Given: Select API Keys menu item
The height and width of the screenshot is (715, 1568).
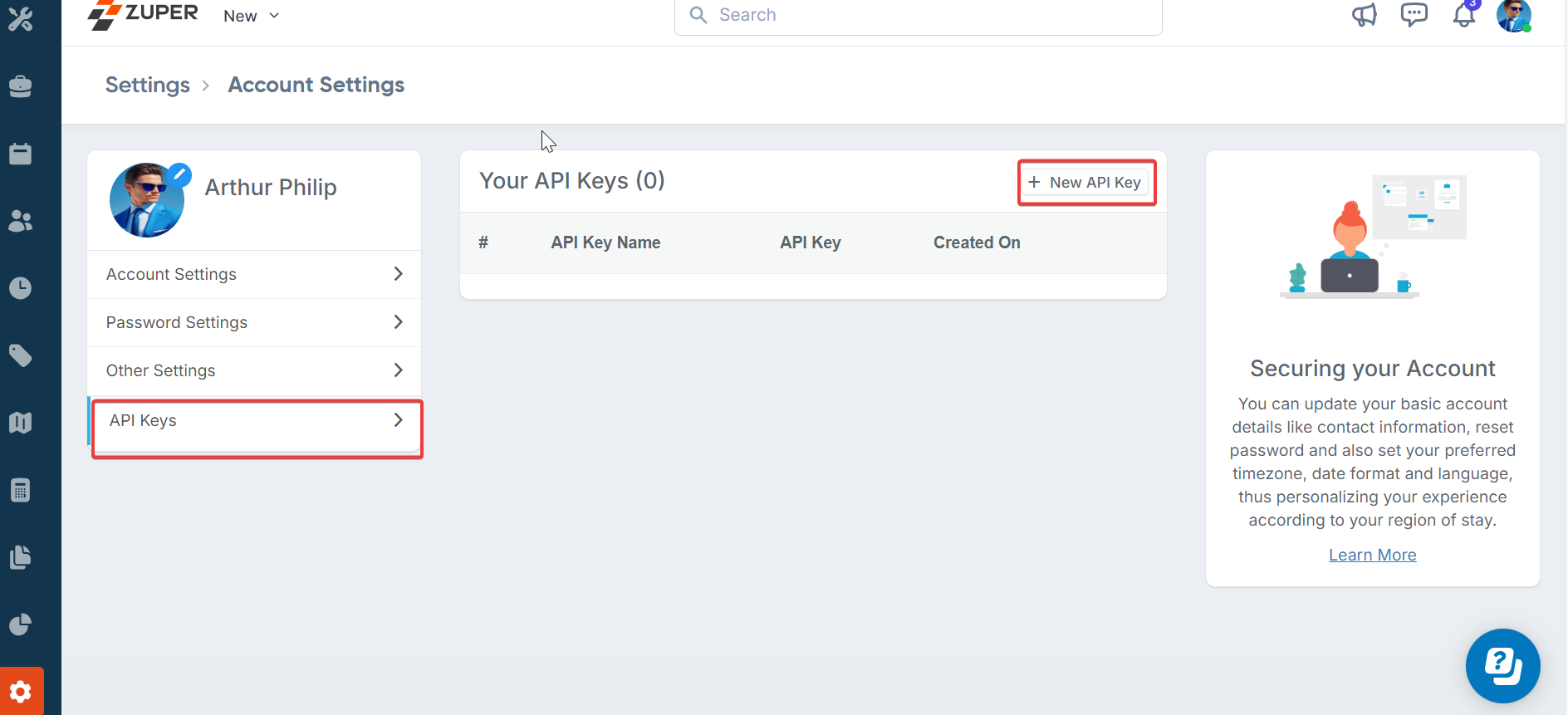Looking at the screenshot, I should tap(144, 420).
